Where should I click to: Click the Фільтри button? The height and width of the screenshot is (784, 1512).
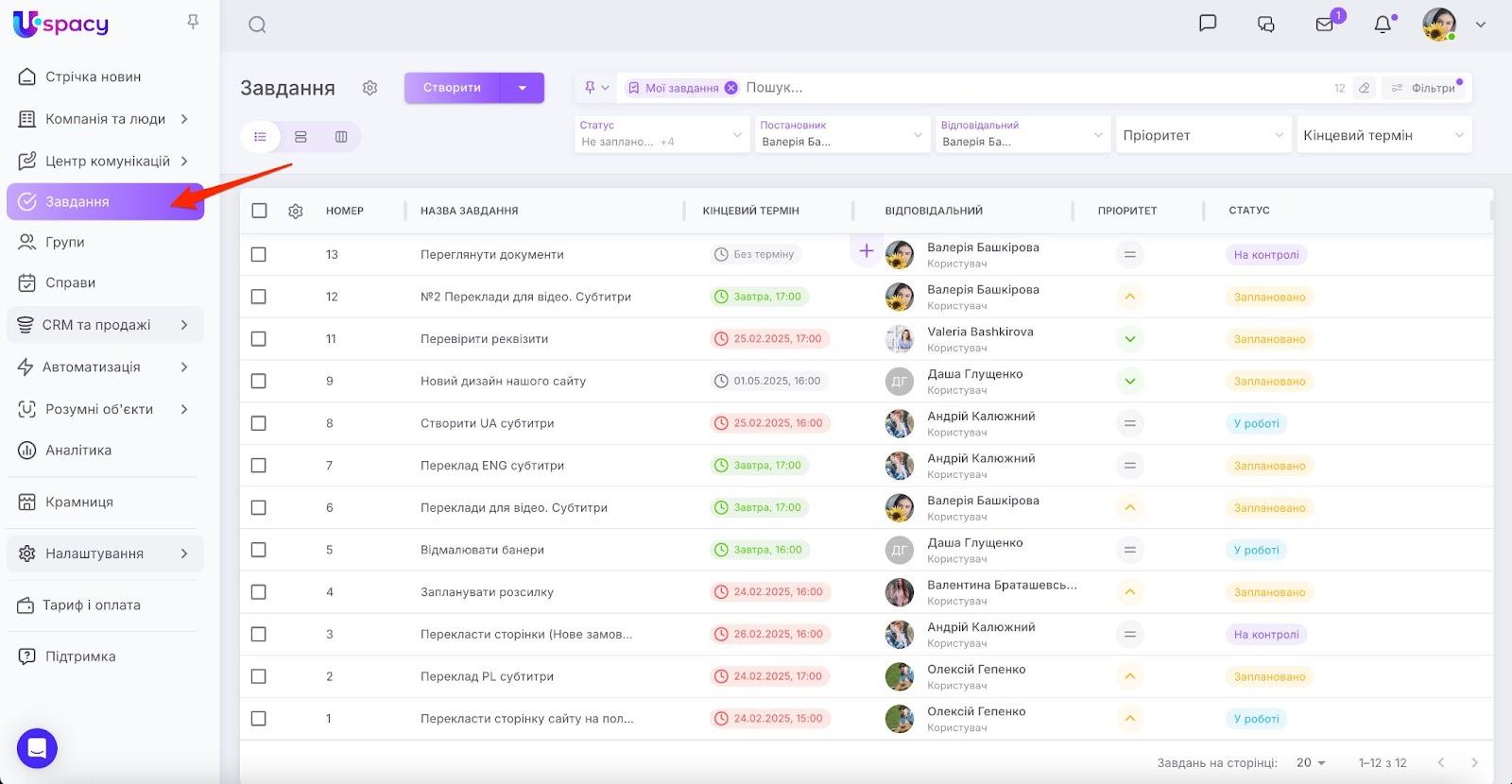(x=1425, y=88)
